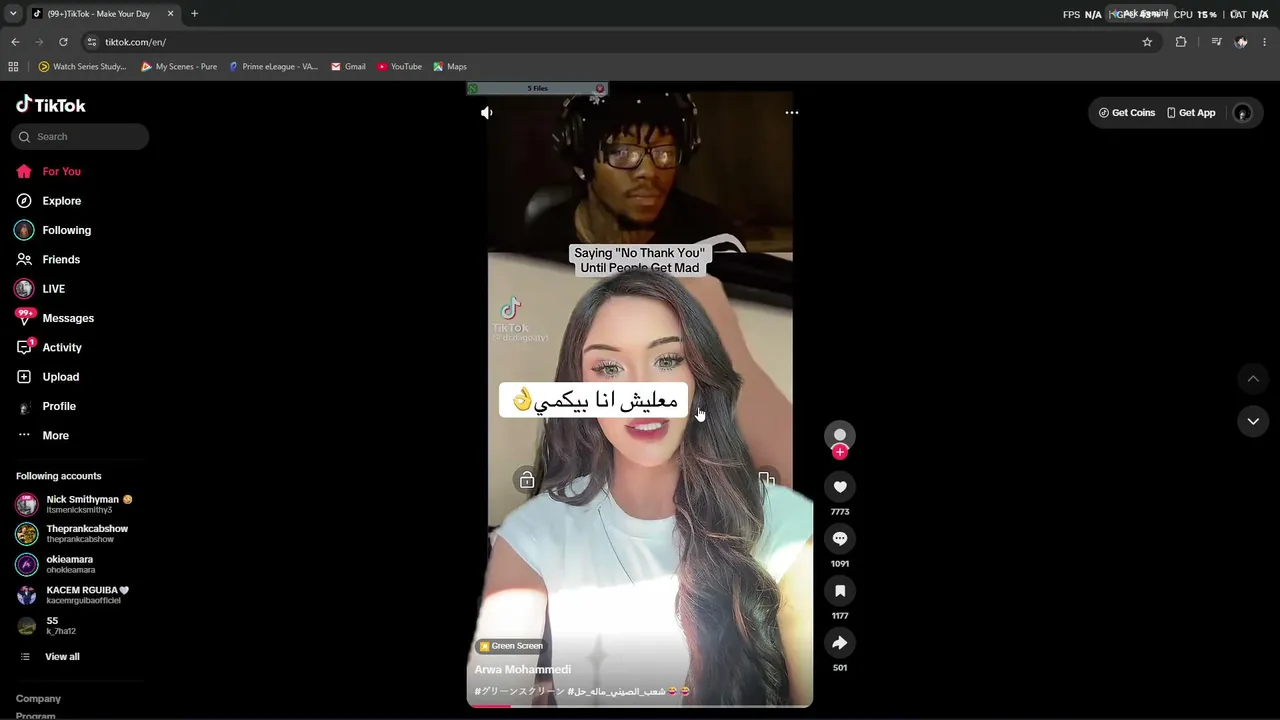Open the Maps bookmark
This screenshot has width=1280, height=720.
[x=450, y=67]
